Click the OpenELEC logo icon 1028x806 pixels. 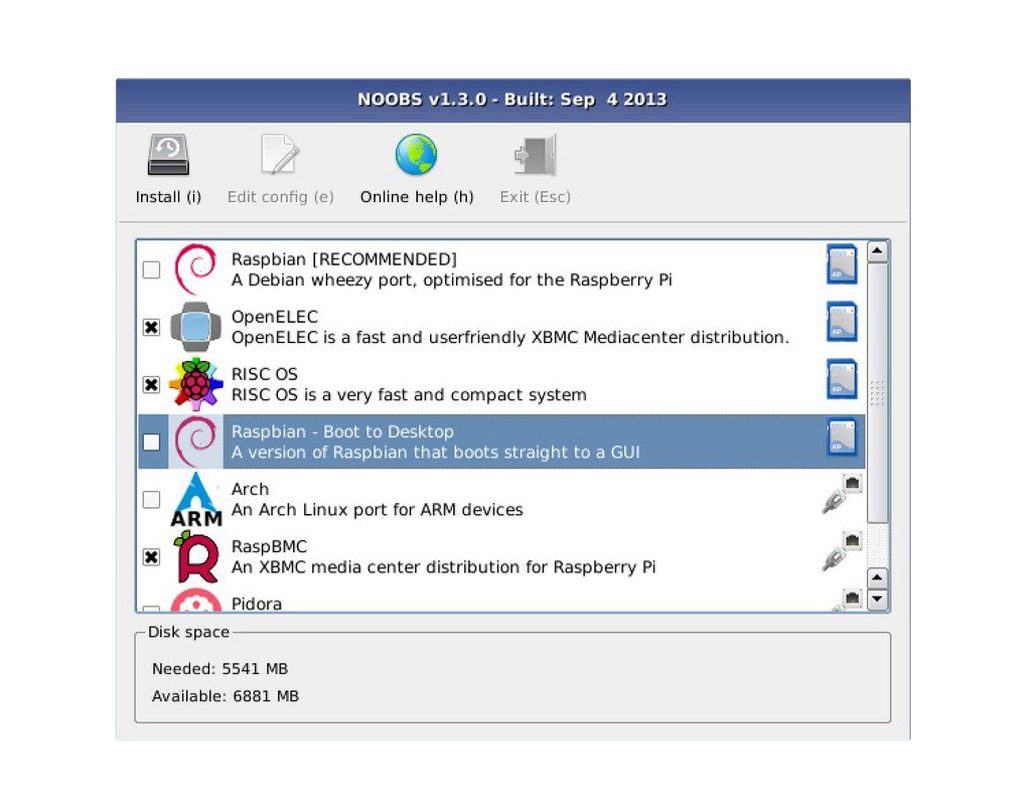195,327
